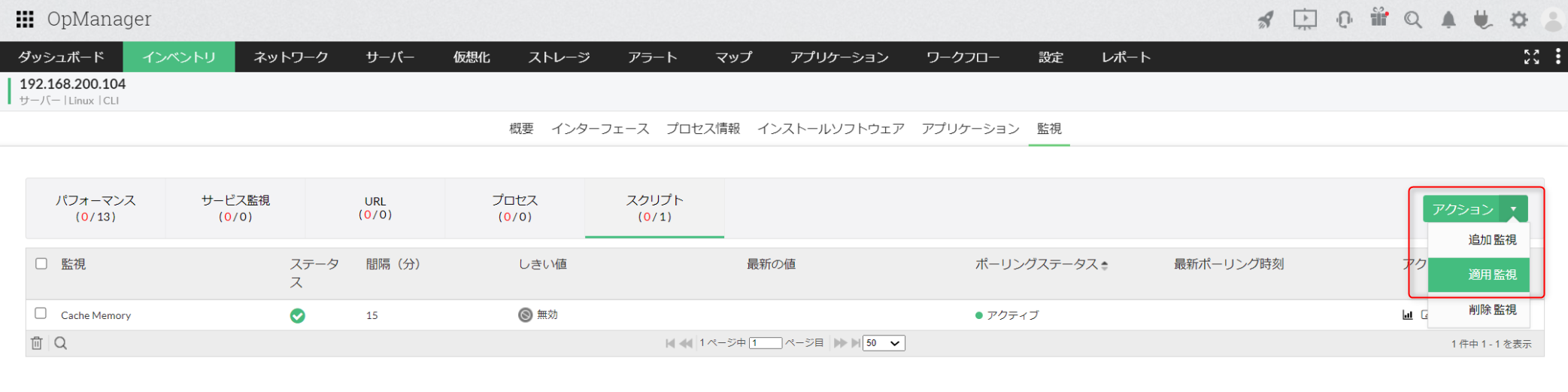Viewport: 1568px width, 392px height.
Task: Click the rocket quick-start icon
Action: coord(1266,20)
